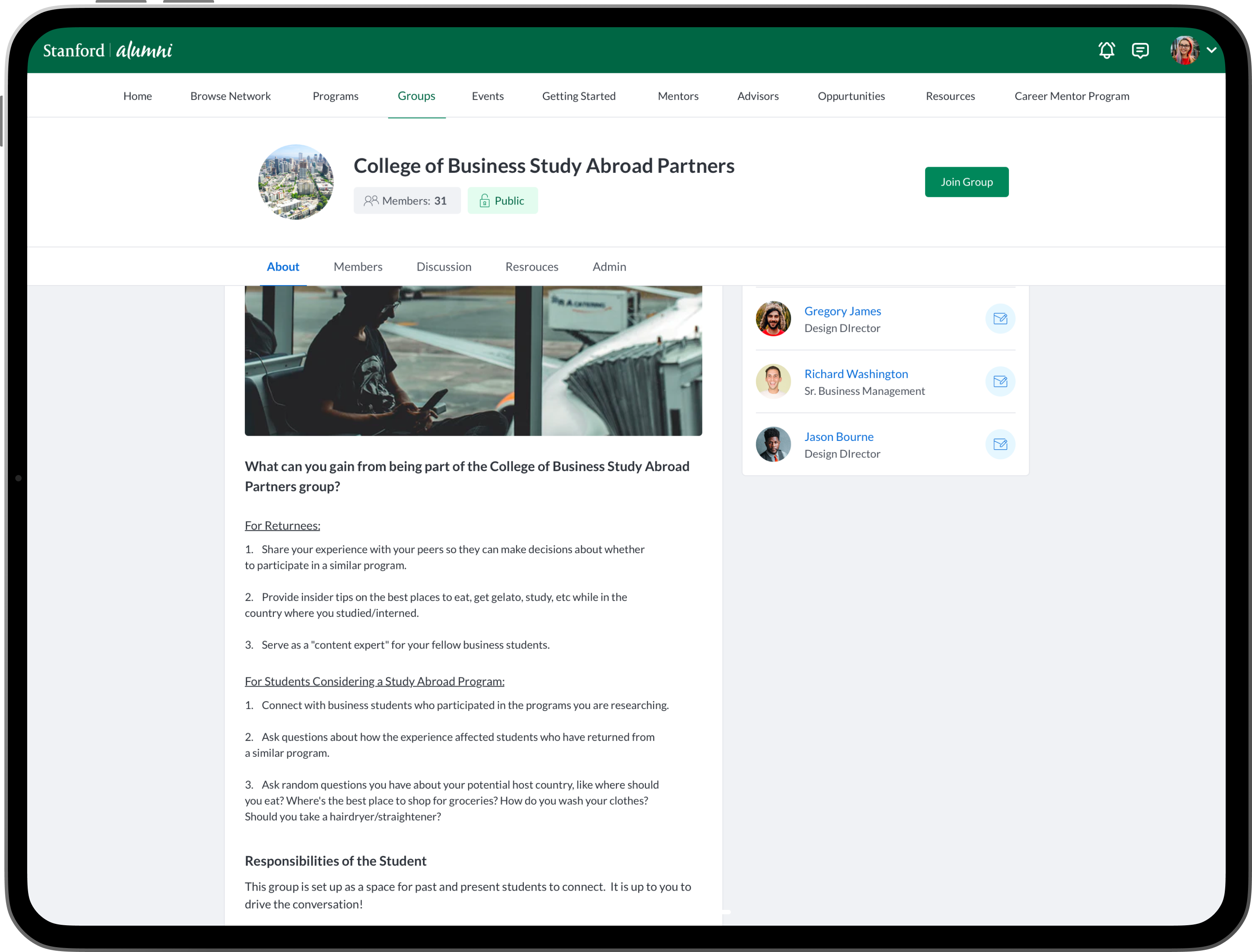Click the group's city skyline thumbnail
This screenshot has width=1252, height=952.
click(x=296, y=182)
